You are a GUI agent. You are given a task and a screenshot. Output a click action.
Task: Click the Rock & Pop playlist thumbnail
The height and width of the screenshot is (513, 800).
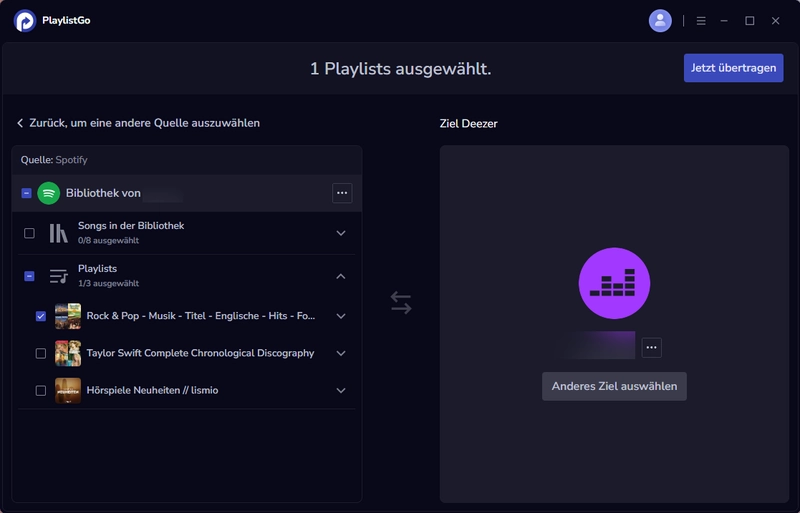(68, 316)
